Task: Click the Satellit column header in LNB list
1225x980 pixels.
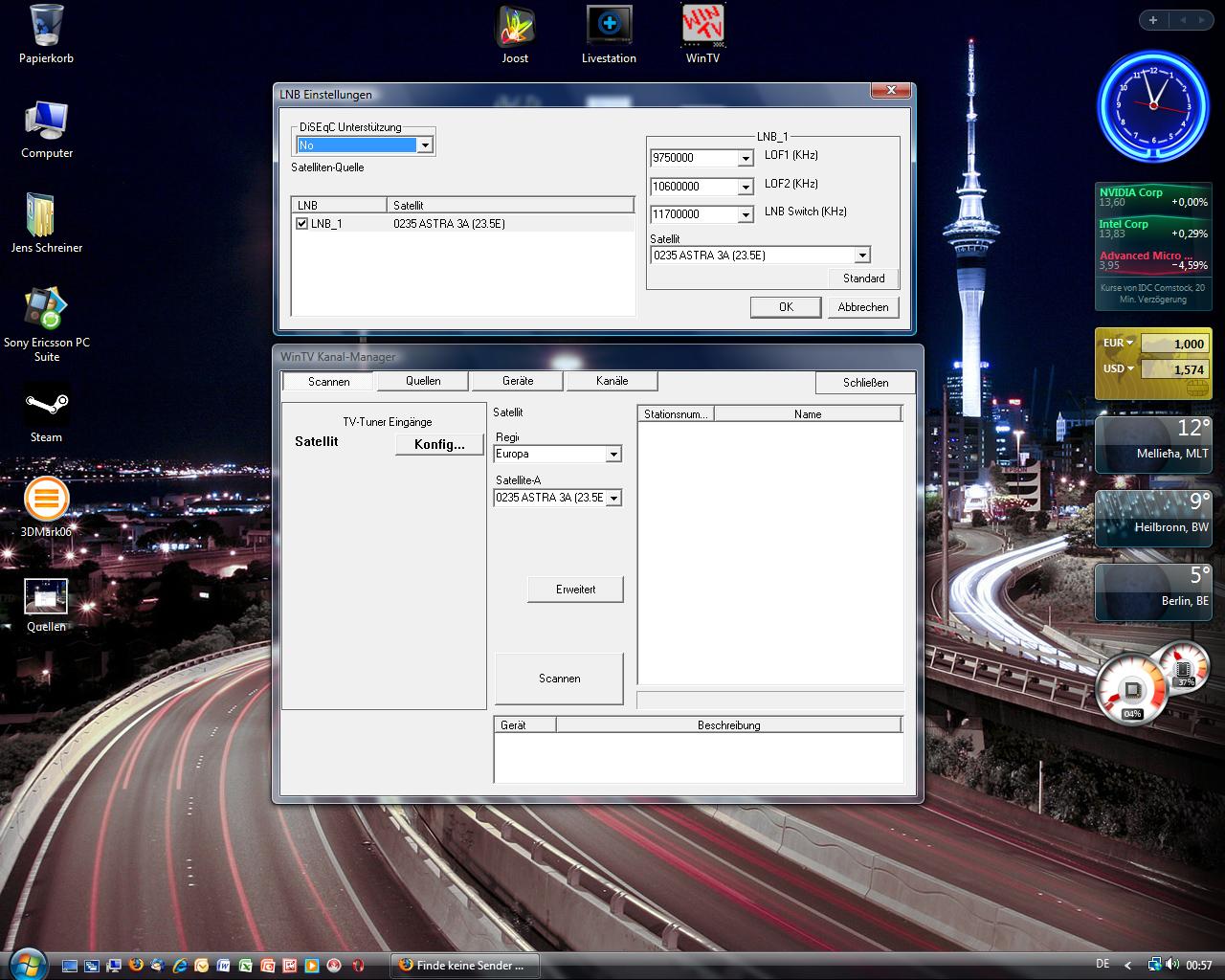Action: click(x=510, y=205)
